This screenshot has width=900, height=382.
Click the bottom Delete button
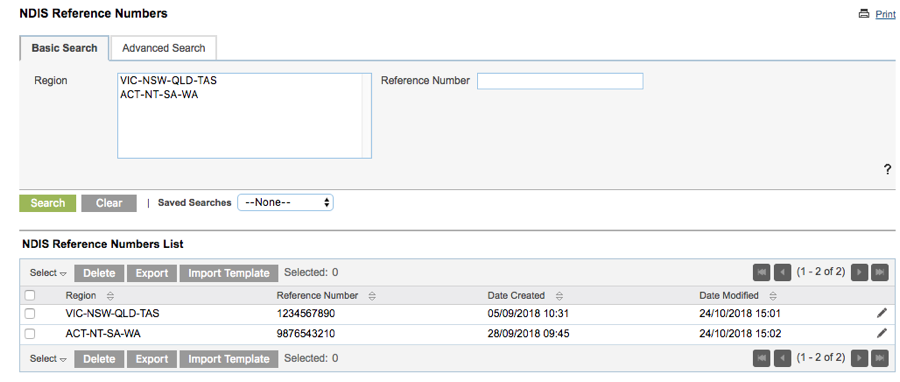click(99, 359)
